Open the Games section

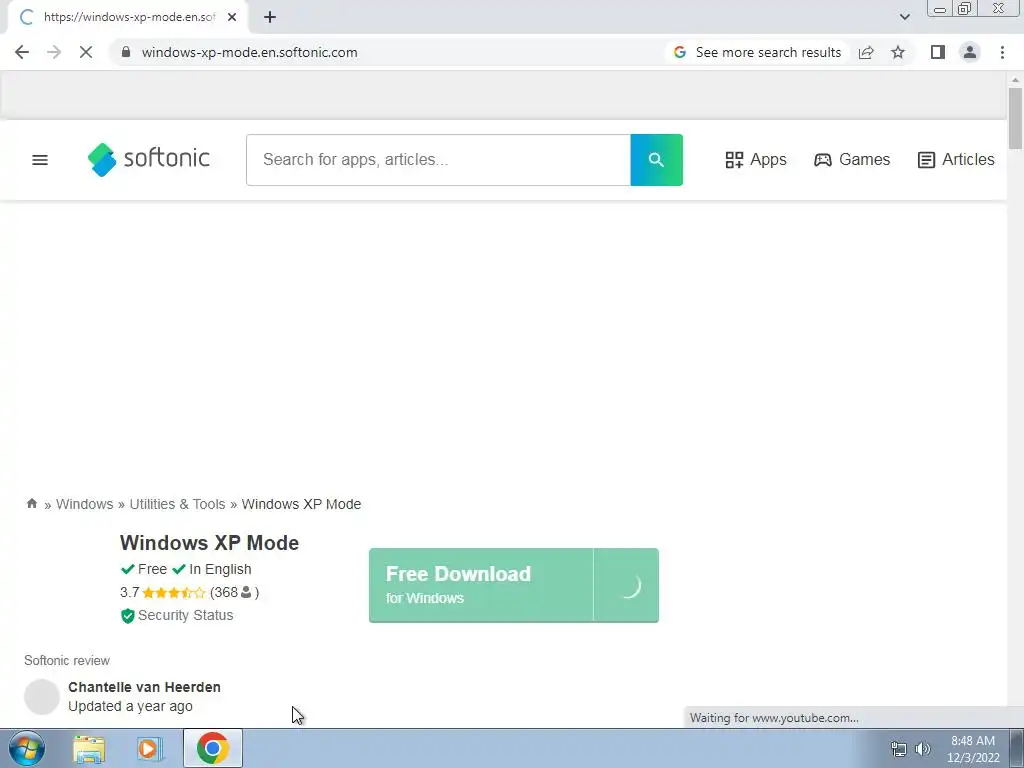(852, 159)
